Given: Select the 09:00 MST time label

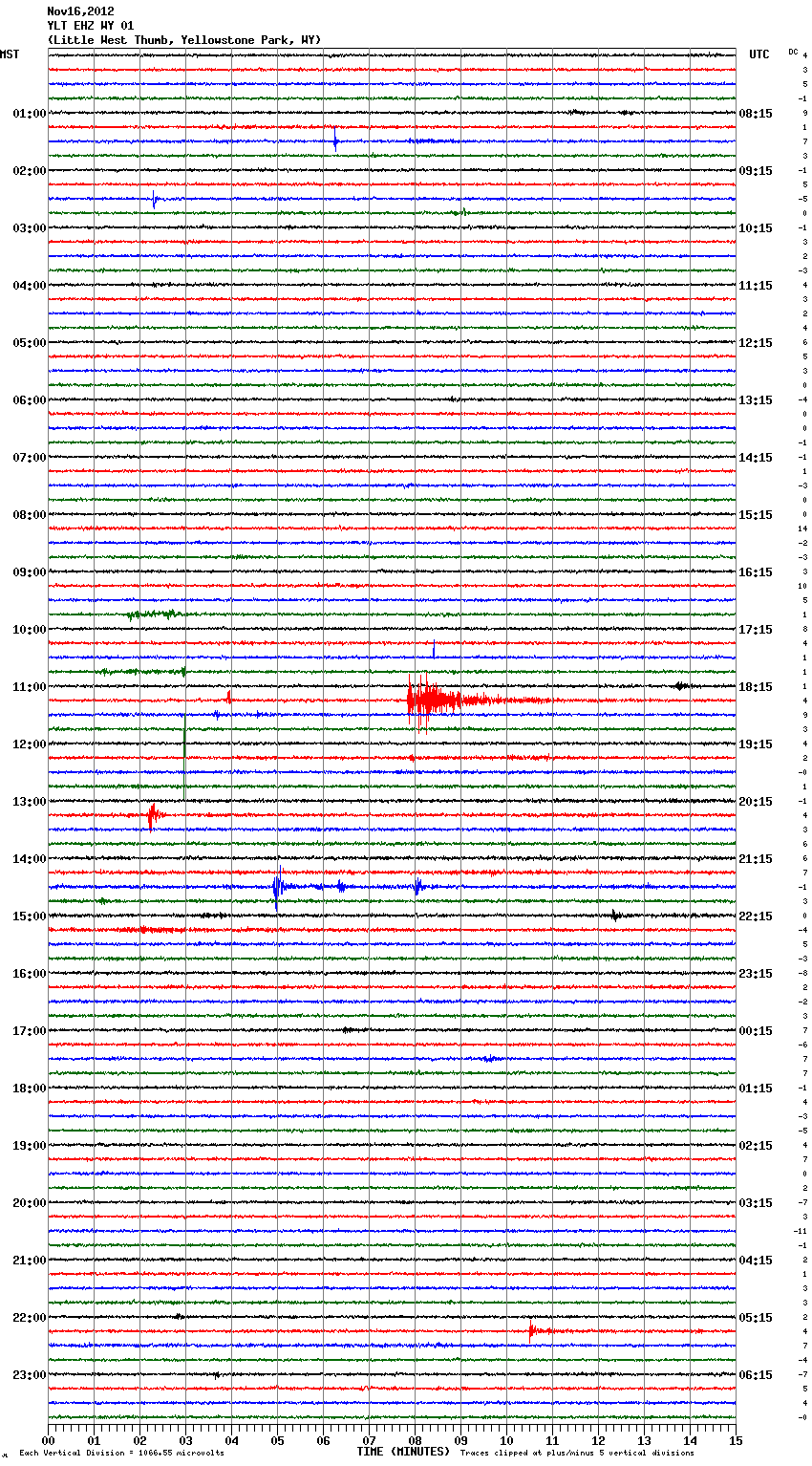Looking at the screenshot, I should 30,572.
